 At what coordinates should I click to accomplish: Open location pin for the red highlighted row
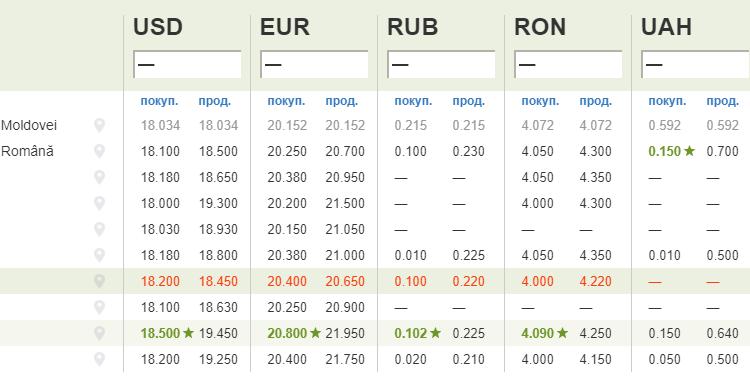(99, 281)
